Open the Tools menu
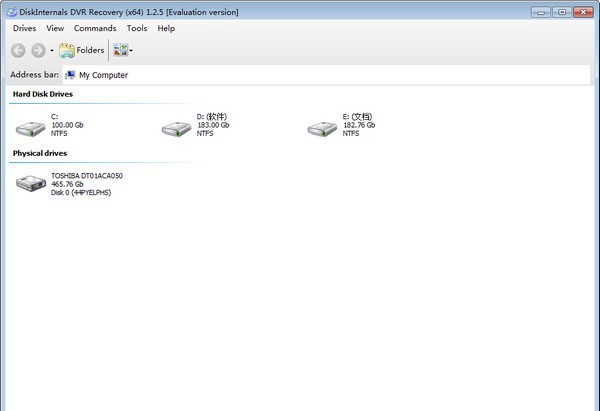 137,28
